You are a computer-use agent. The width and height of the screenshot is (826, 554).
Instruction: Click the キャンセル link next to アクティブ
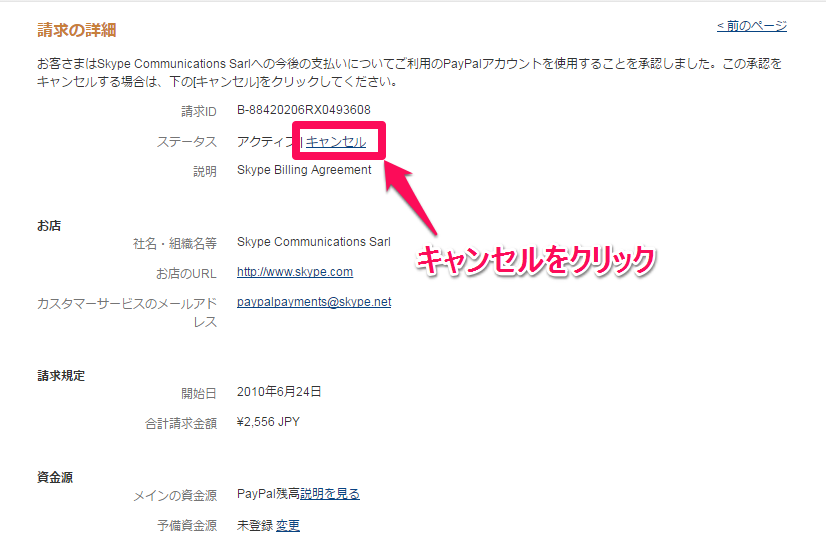[336, 142]
